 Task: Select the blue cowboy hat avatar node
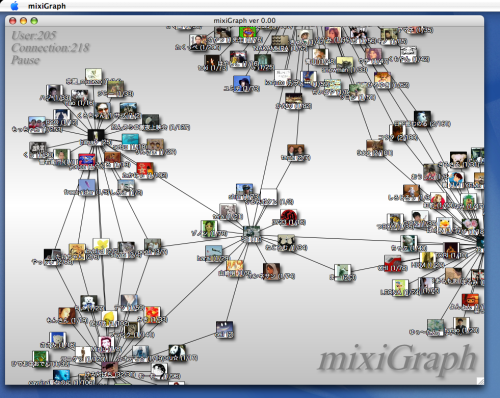(x=242, y=83)
